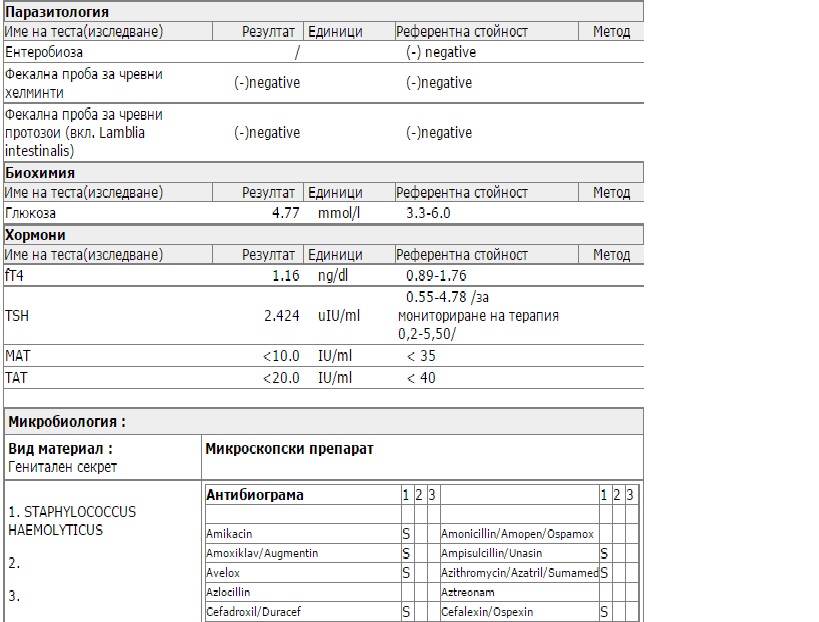This screenshot has width=819, height=622.
Task: Click the Cefalexin/Ospexin antibiotic name
Action: click(487, 612)
